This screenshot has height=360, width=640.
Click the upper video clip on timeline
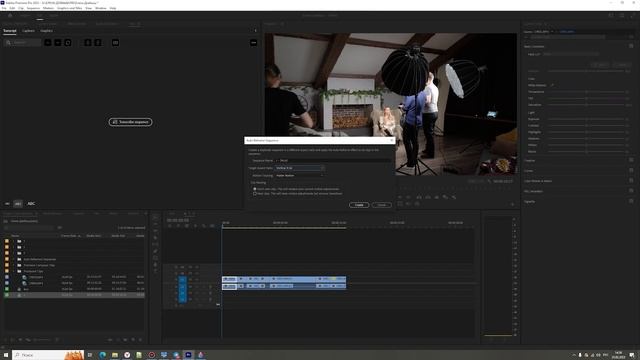point(284,279)
